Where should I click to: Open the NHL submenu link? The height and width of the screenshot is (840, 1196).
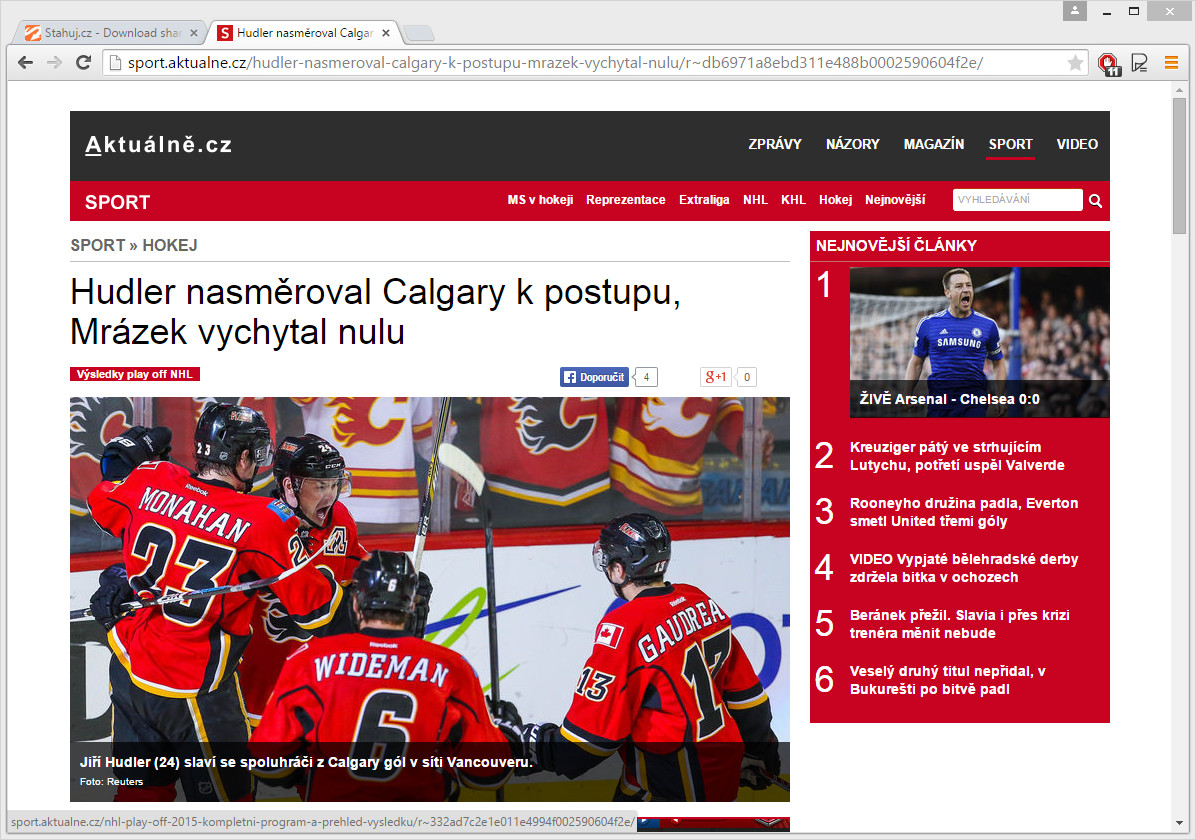755,200
